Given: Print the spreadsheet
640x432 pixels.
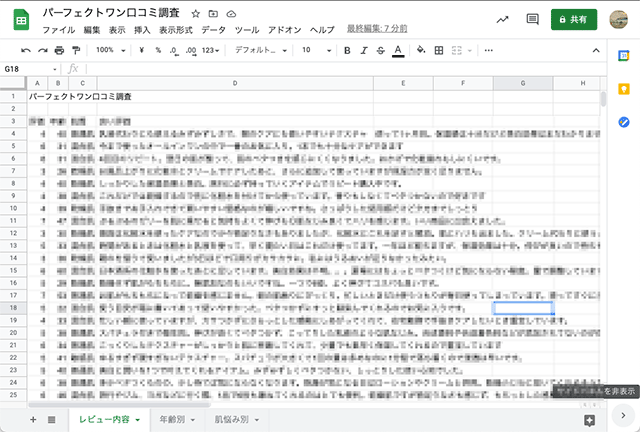Looking at the screenshot, I should tap(59, 50).
